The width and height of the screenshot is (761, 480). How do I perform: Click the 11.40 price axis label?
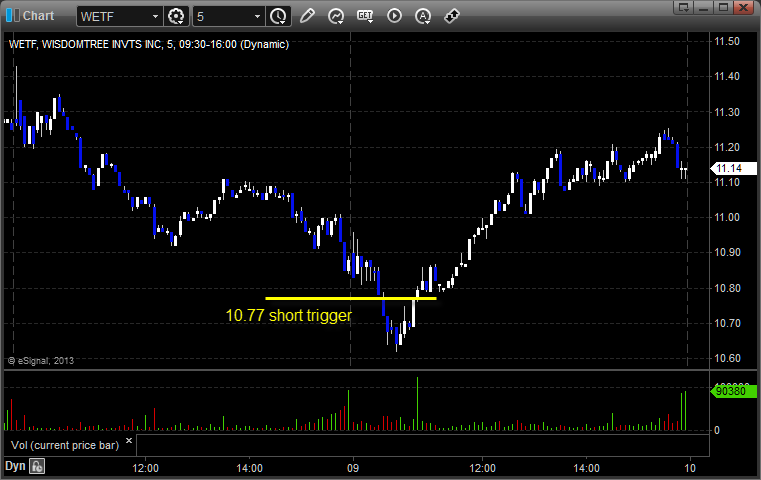tap(727, 76)
